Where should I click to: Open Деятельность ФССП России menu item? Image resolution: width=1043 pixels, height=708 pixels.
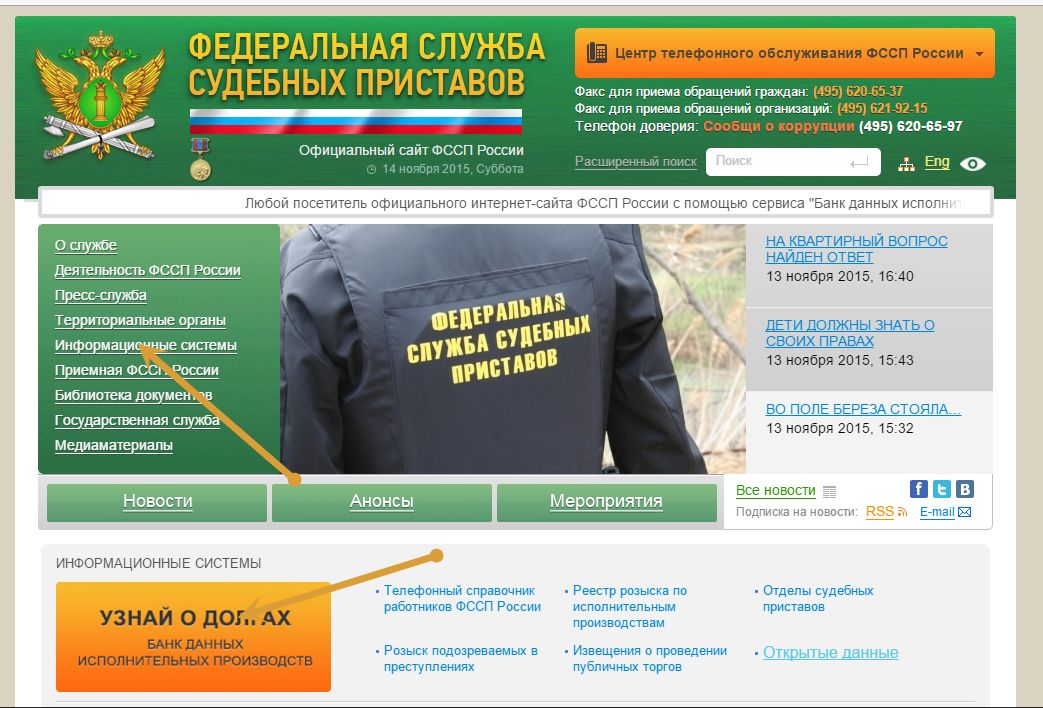pos(148,270)
